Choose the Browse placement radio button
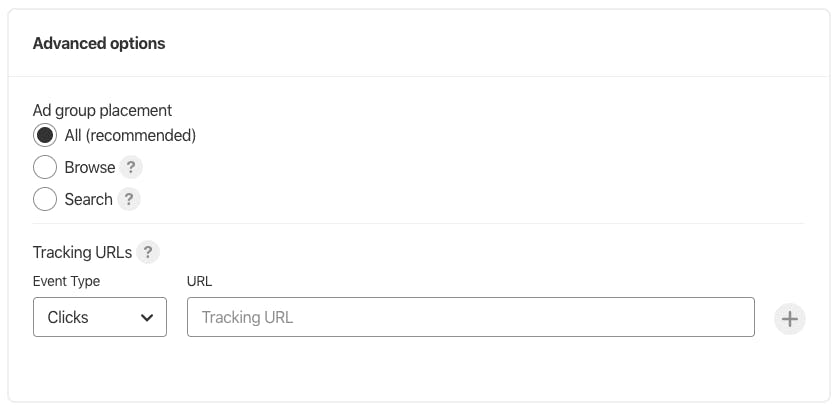838x416 pixels. point(45,167)
